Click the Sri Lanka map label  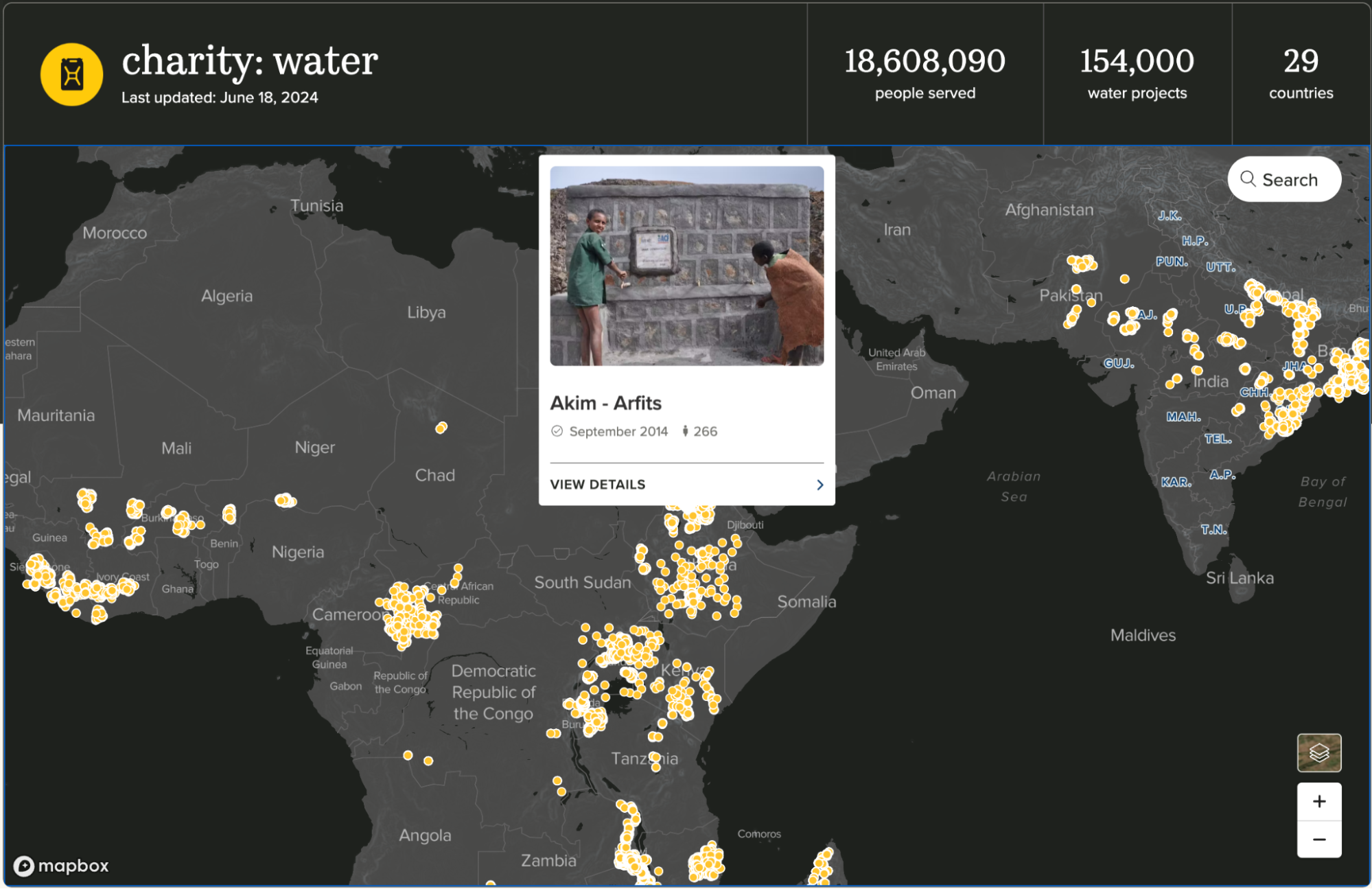click(1240, 578)
